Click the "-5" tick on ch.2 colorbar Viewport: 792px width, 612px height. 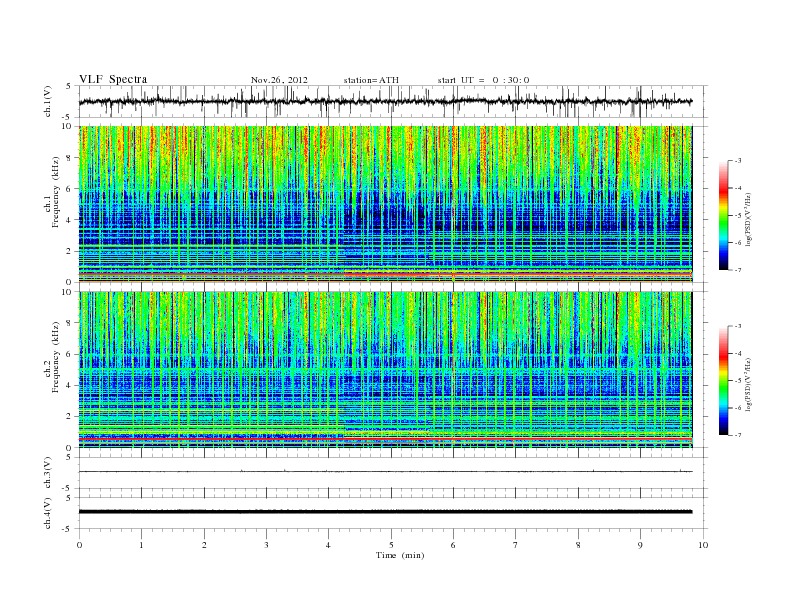pyautogui.click(x=738, y=380)
